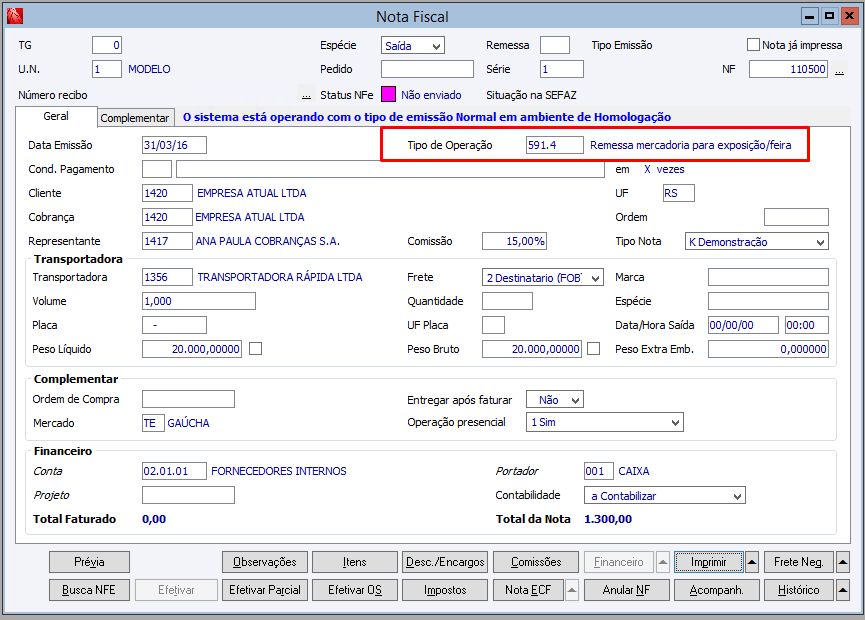Screen dimensions: 865x620
Task: Open the Itens button
Action: pos(355,562)
